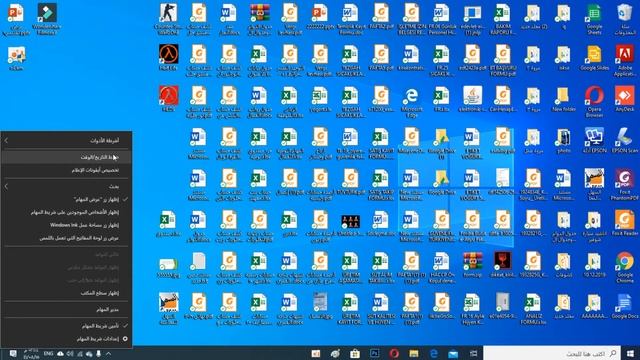The height and width of the screenshot is (360, 640).
Task: Open مدير المهام (Task Manager) entry
Action: point(66,309)
